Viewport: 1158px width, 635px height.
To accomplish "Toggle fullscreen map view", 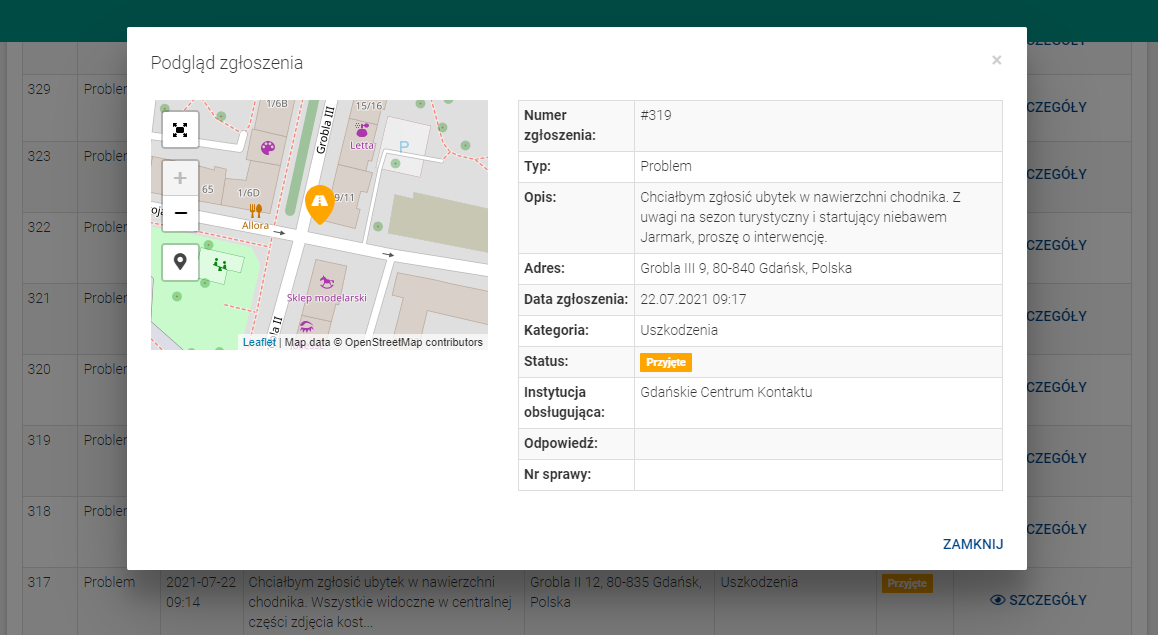I will pyautogui.click(x=180, y=130).
